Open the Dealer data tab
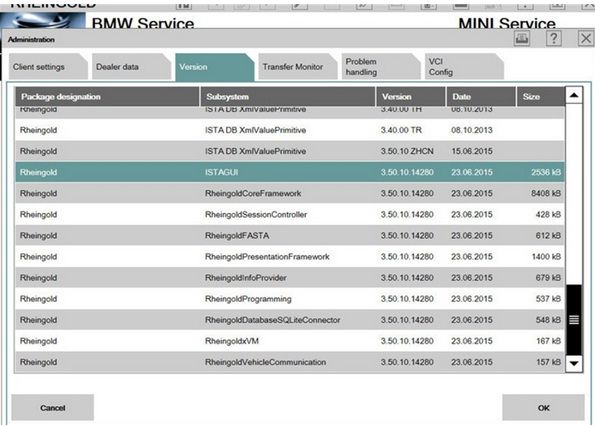This screenshot has height=426, width=595. click(x=131, y=67)
